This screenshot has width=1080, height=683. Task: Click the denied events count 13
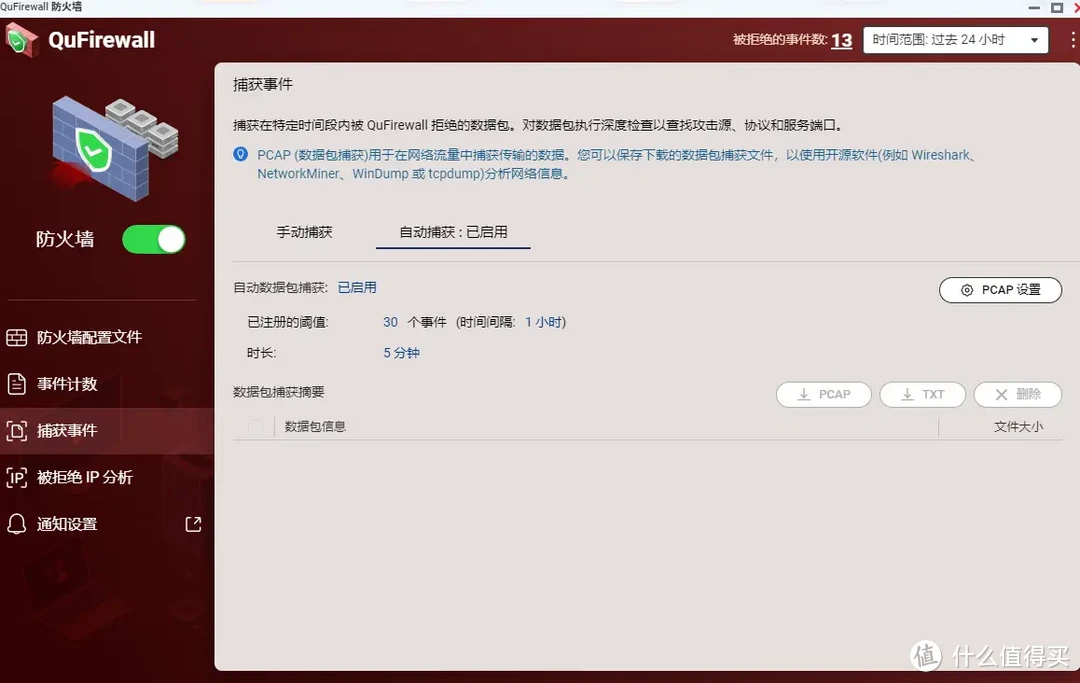(x=841, y=41)
